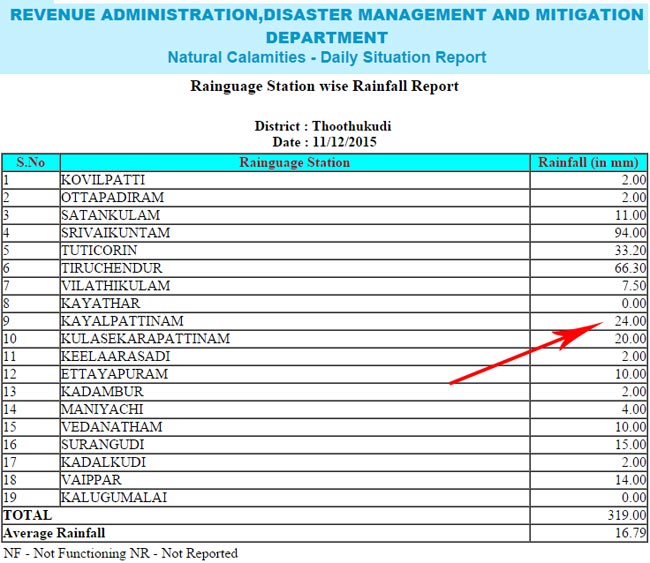Click the 'Natural Calamities - Daily Situation Report' subtitle
Viewport: 650px width, 563px height.
click(327, 57)
